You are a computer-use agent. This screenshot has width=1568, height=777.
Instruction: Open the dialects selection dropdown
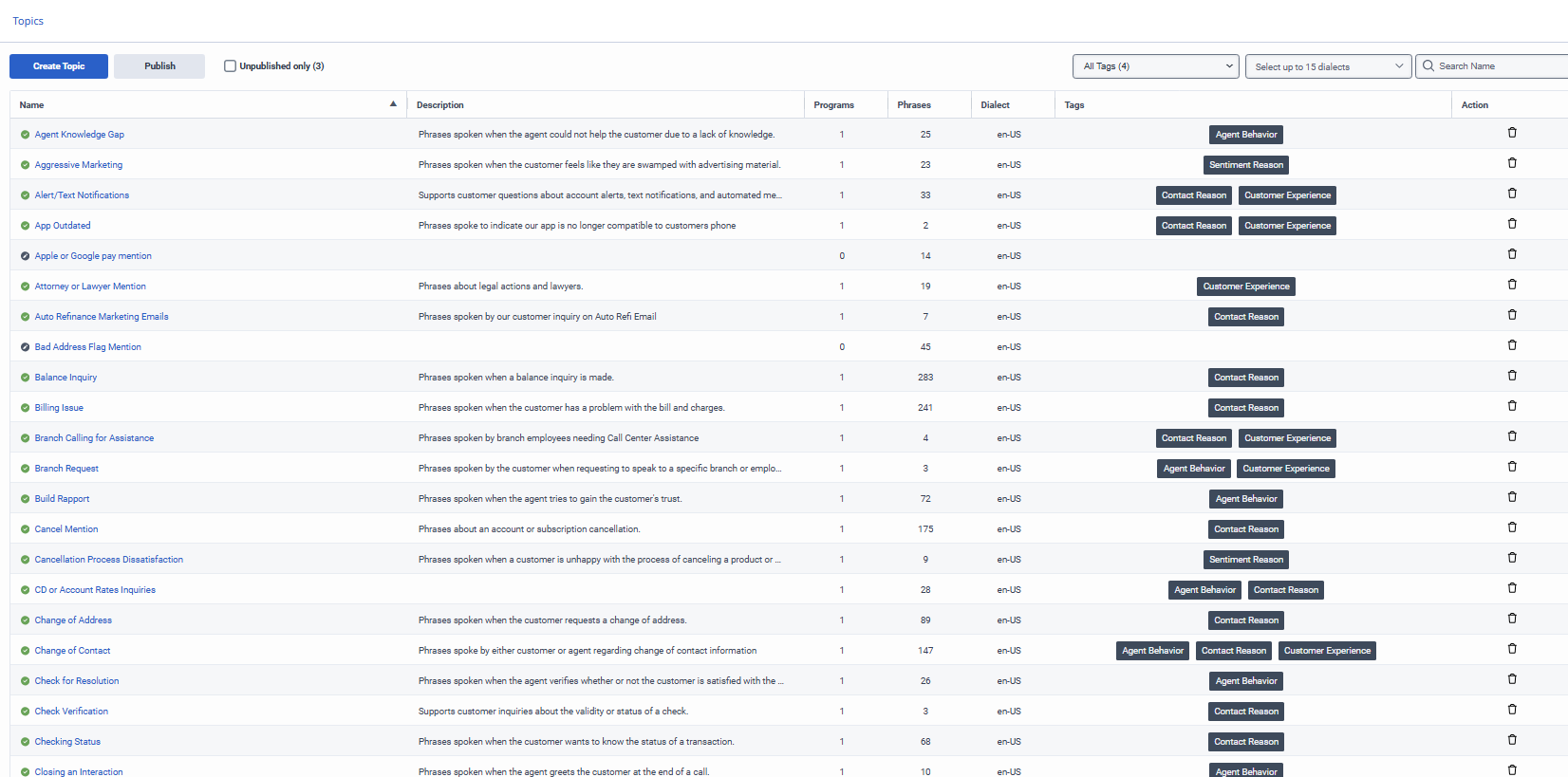(x=1329, y=66)
